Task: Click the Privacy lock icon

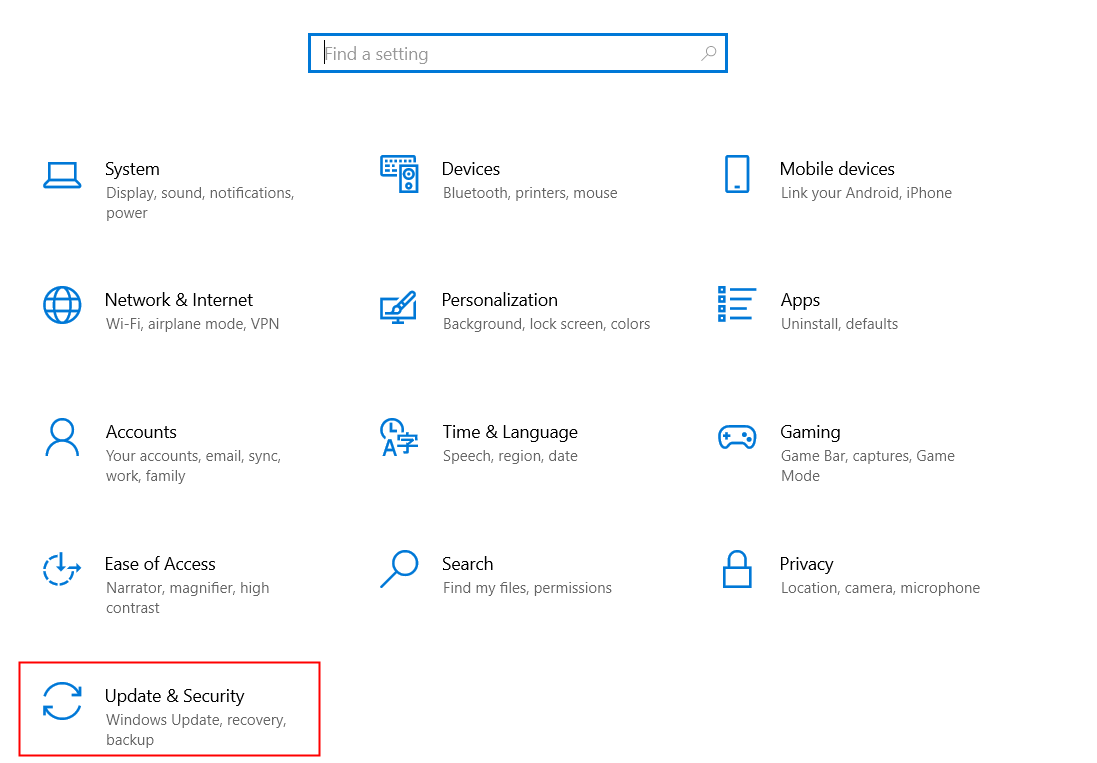Action: pos(737,569)
